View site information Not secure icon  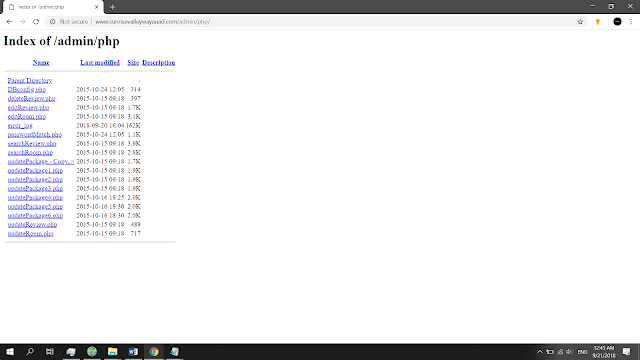tap(53, 22)
